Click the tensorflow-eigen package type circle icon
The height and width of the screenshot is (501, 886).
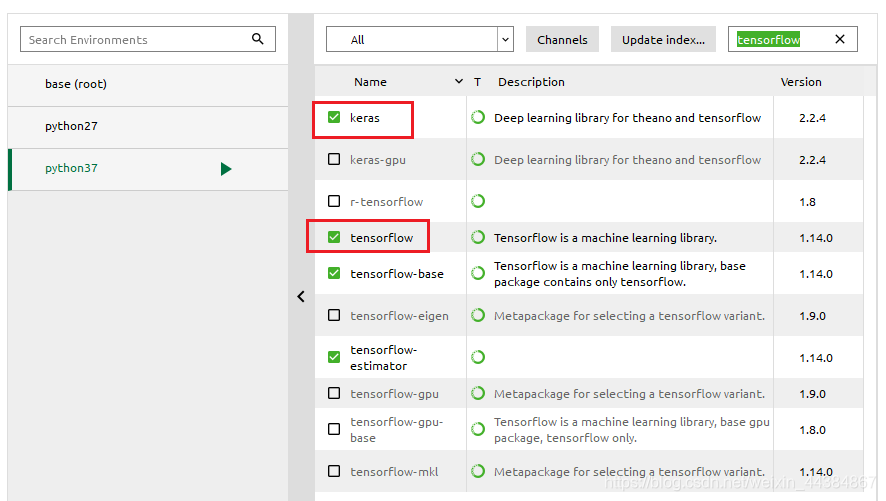[478, 315]
